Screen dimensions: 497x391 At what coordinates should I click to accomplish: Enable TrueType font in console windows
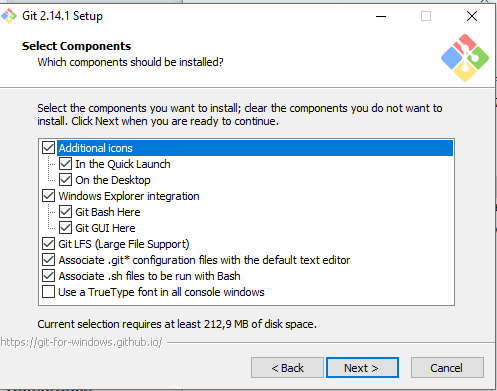click(x=48, y=292)
